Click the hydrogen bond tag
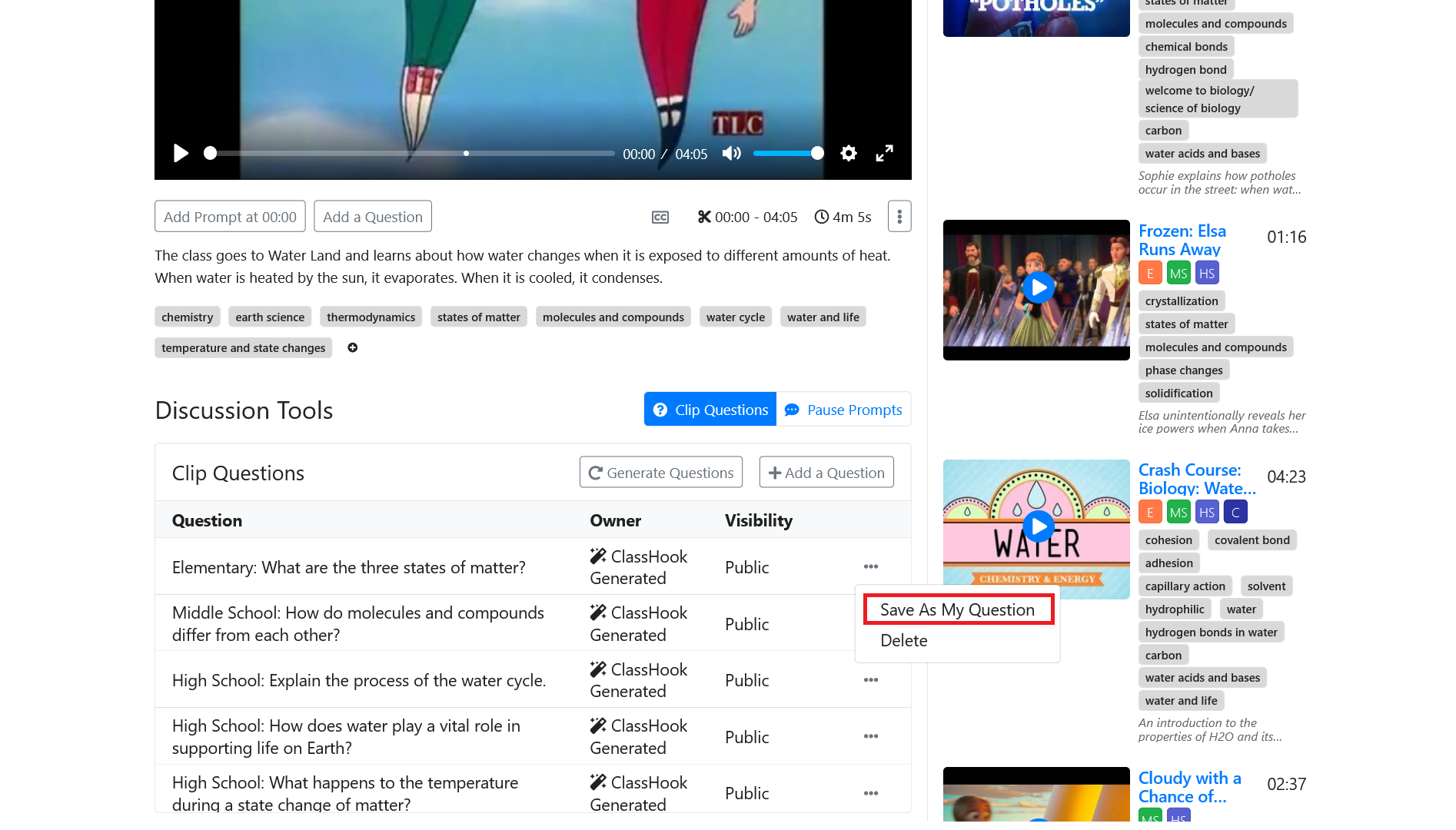The height and width of the screenshot is (830, 1456). 1186,69
